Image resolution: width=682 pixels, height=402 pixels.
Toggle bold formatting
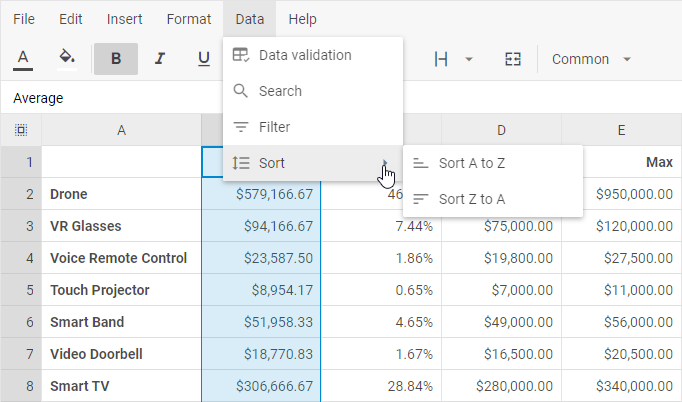point(116,59)
